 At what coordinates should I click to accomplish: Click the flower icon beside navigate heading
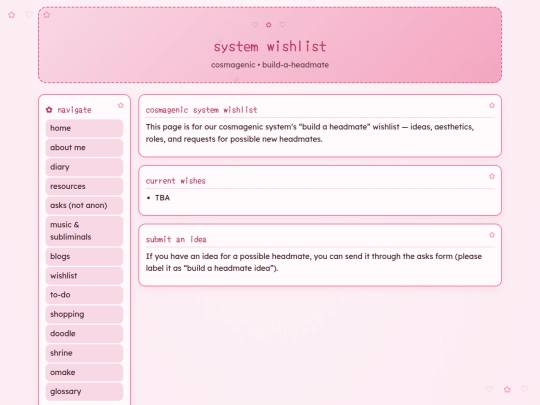tap(49, 110)
